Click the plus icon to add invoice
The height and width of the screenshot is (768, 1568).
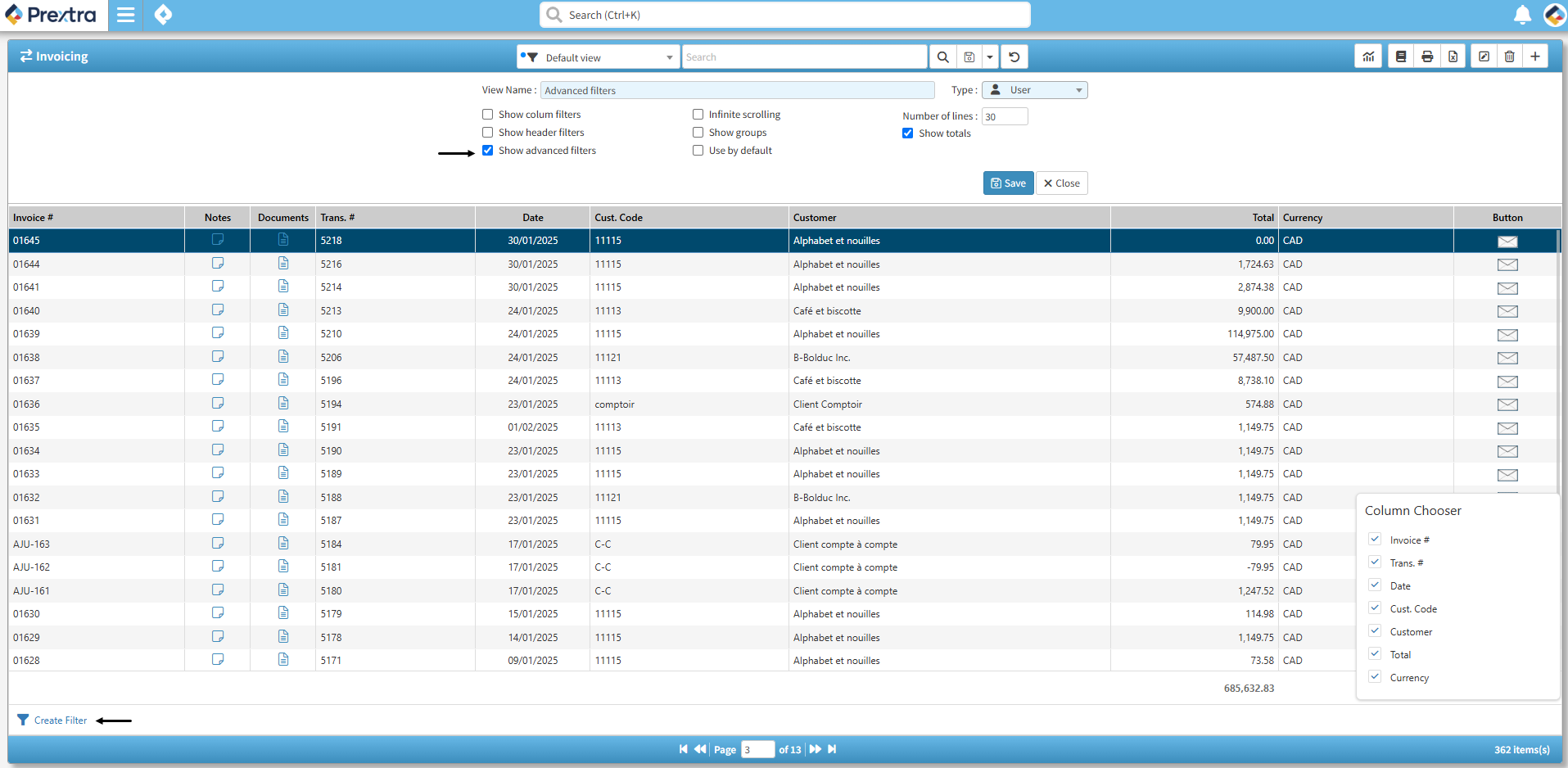pos(1535,56)
